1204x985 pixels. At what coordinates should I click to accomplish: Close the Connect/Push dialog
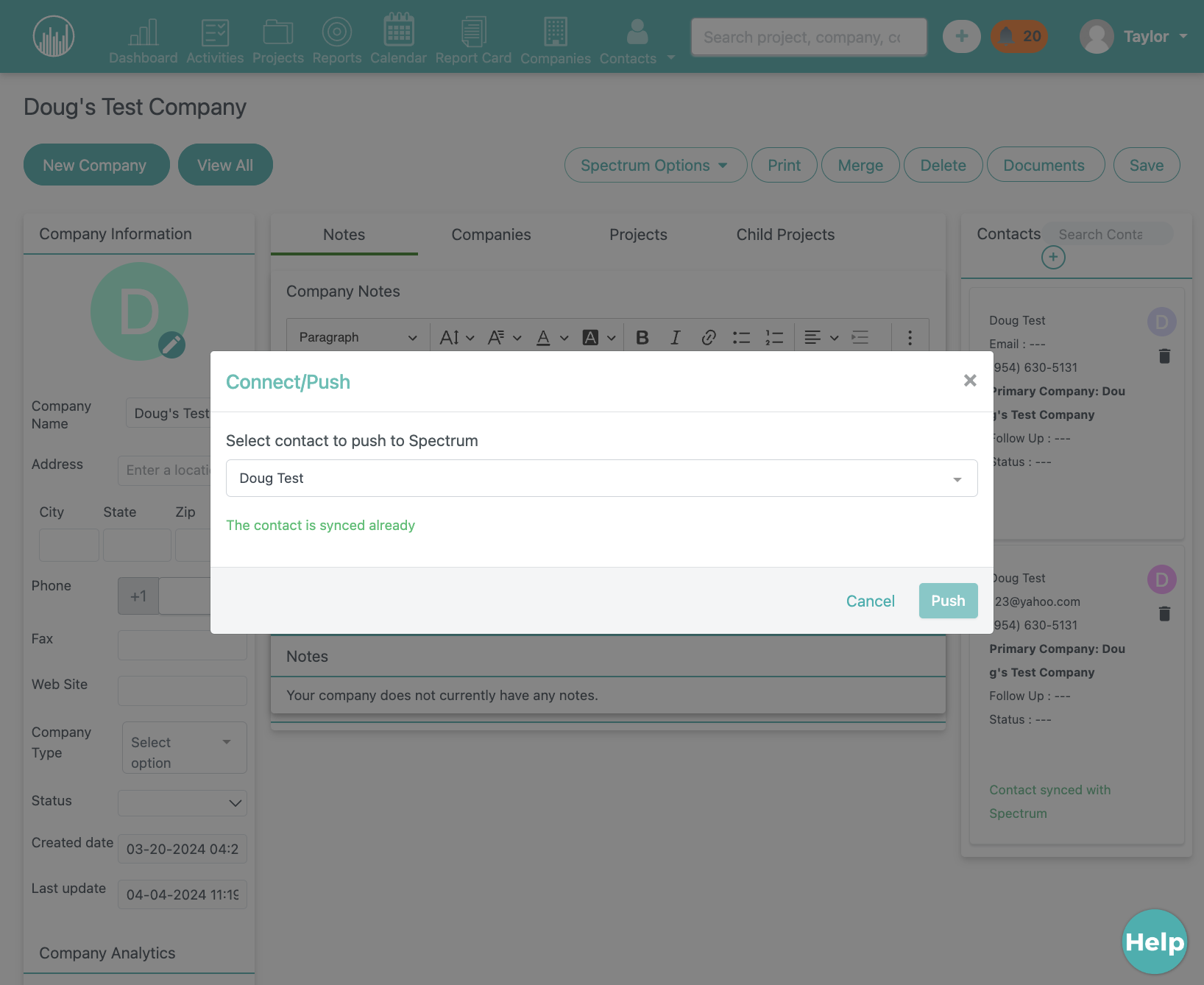(970, 380)
